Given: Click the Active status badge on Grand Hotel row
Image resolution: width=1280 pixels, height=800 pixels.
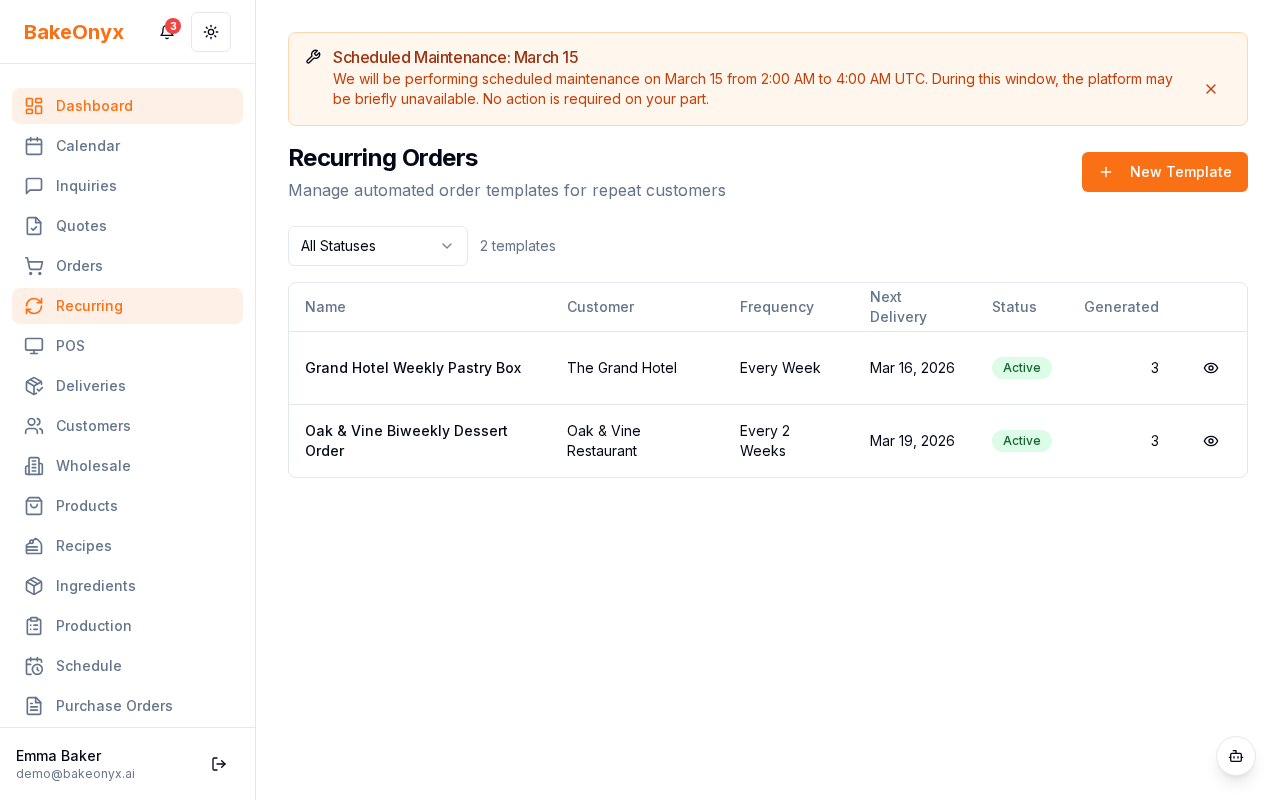Looking at the screenshot, I should coord(1021,368).
